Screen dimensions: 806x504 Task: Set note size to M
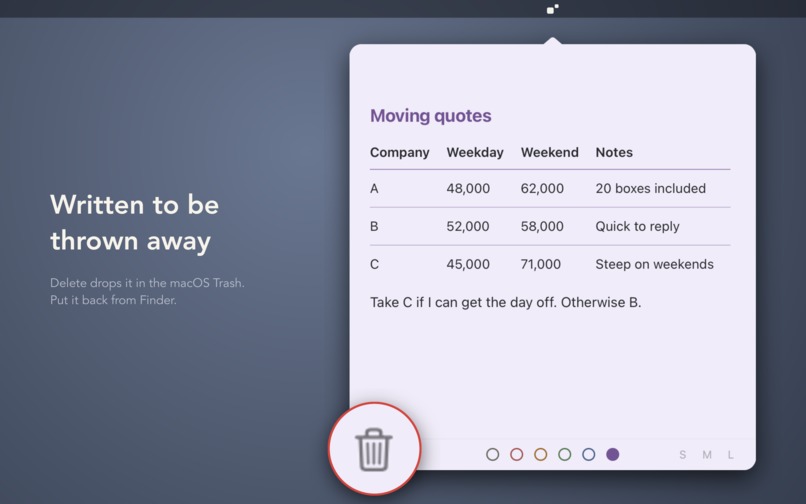[x=707, y=455]
